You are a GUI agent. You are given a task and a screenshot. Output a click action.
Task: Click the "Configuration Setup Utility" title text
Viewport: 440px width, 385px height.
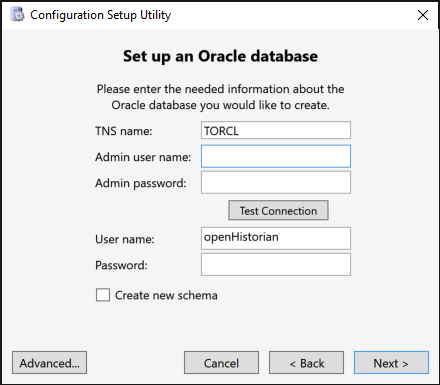(101, 15)
